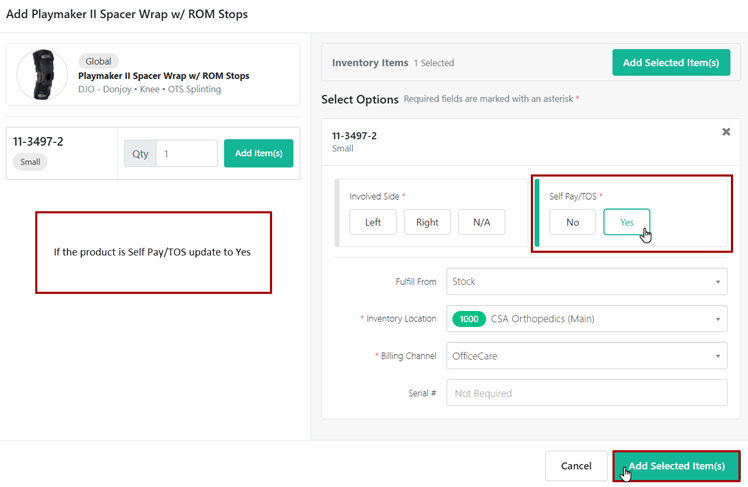This screenshot has height=487, width=748.
Task: Set Self Pay/TOS to Yes
Action: click(626, 222)
